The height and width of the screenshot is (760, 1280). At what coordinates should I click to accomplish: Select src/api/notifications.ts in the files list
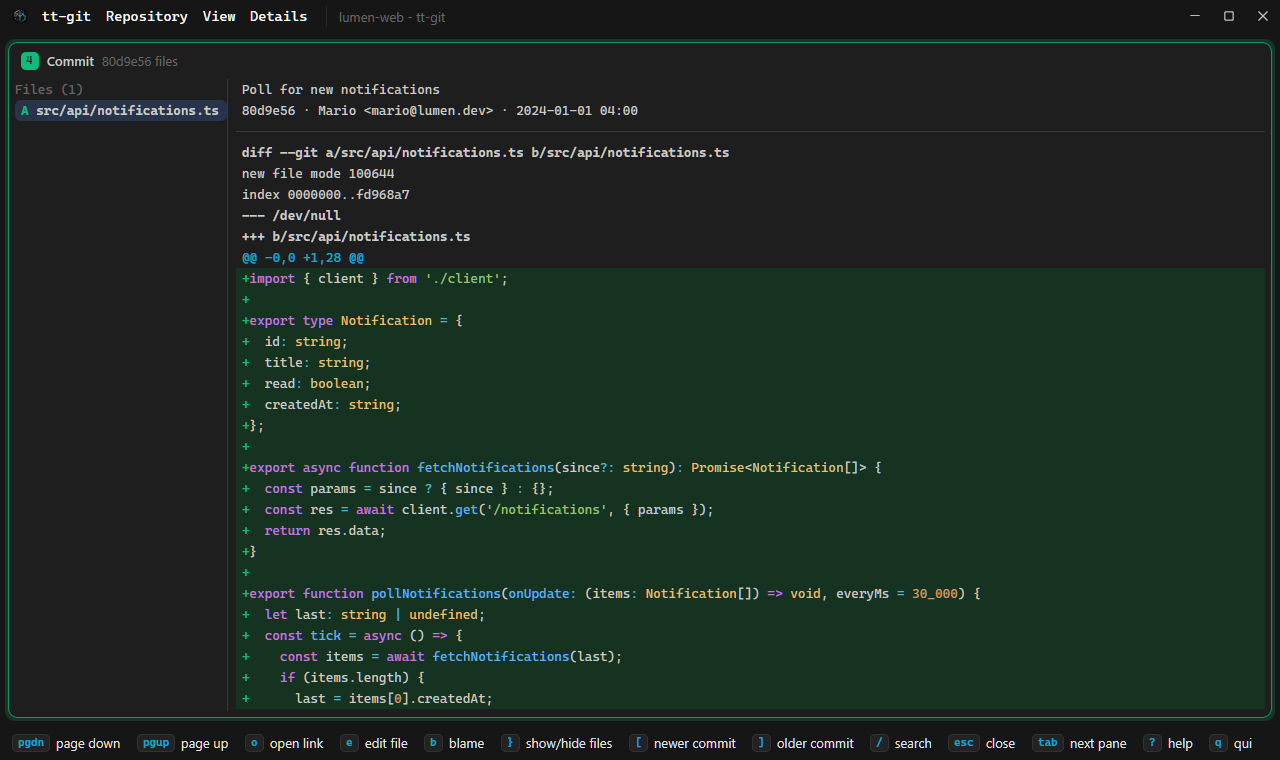click(x=121, y=111)
